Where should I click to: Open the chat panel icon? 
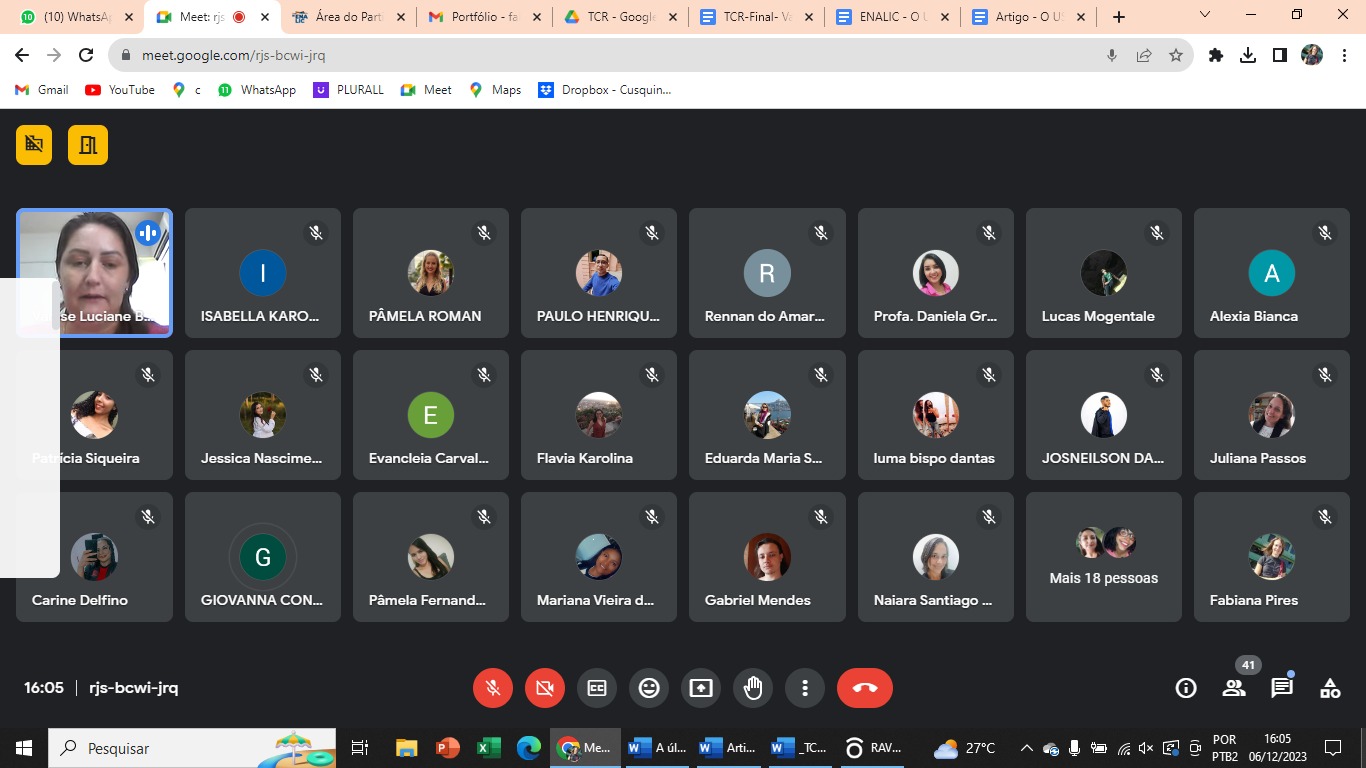click(x=1282, y=688)
